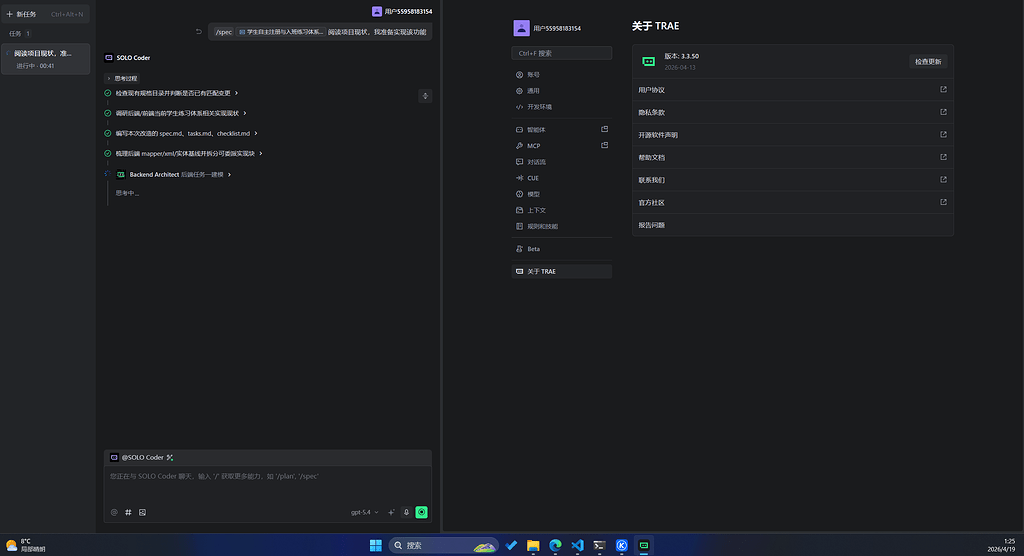Click the 报告问题 row

[793, 225]
